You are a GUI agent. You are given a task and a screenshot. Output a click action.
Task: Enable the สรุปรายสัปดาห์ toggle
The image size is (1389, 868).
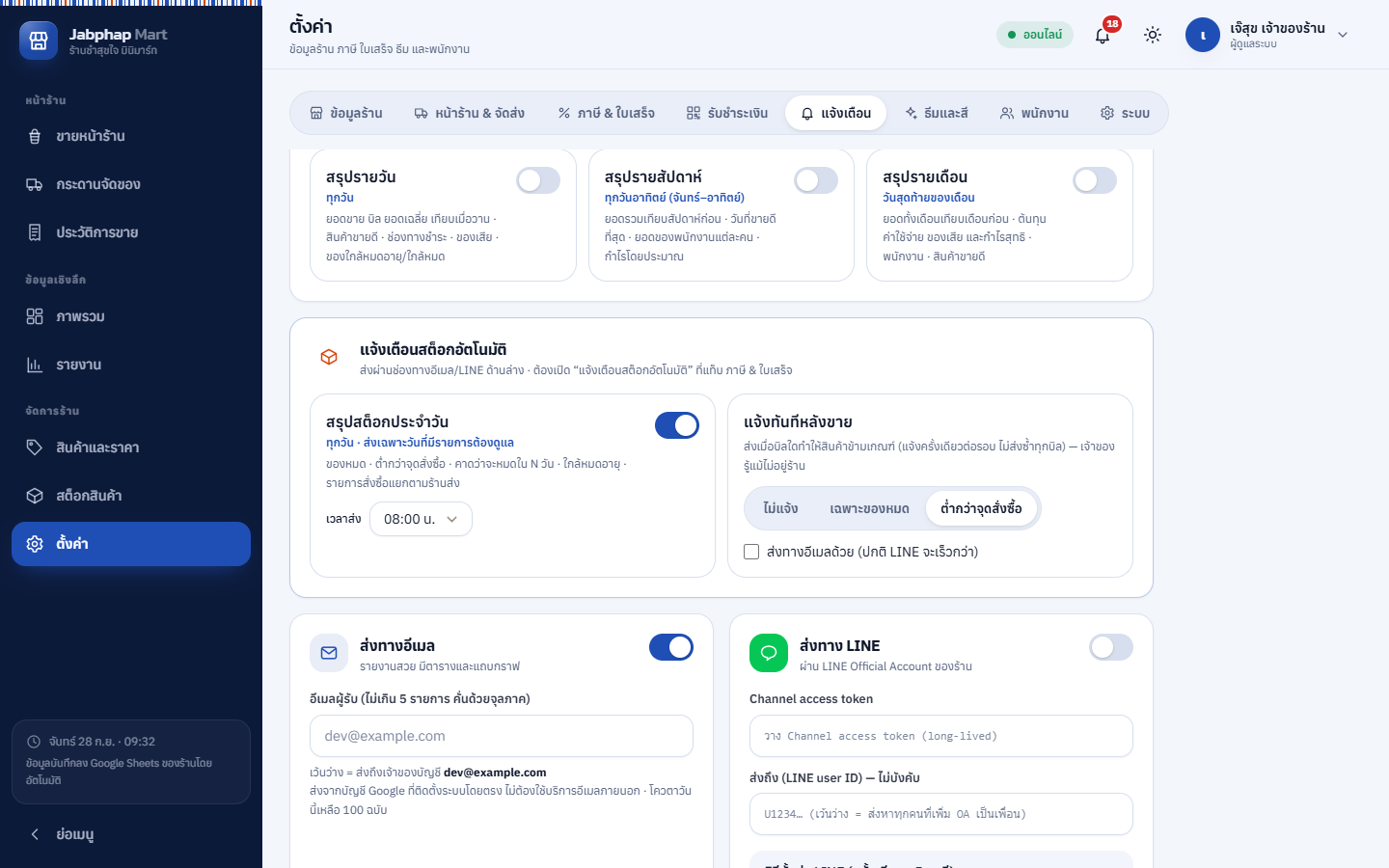816,180
